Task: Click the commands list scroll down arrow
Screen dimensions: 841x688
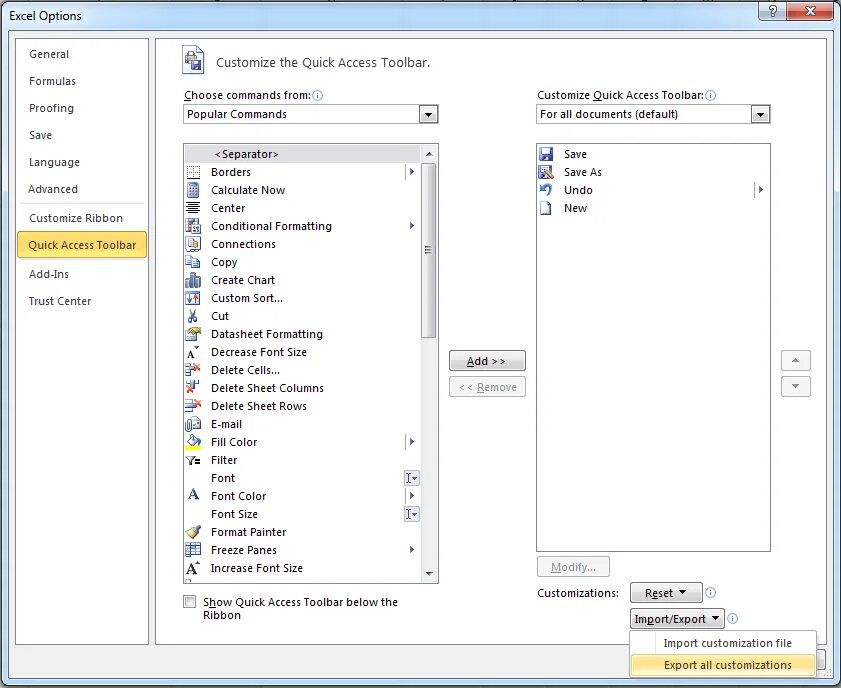Action: (x=429, y=573)
